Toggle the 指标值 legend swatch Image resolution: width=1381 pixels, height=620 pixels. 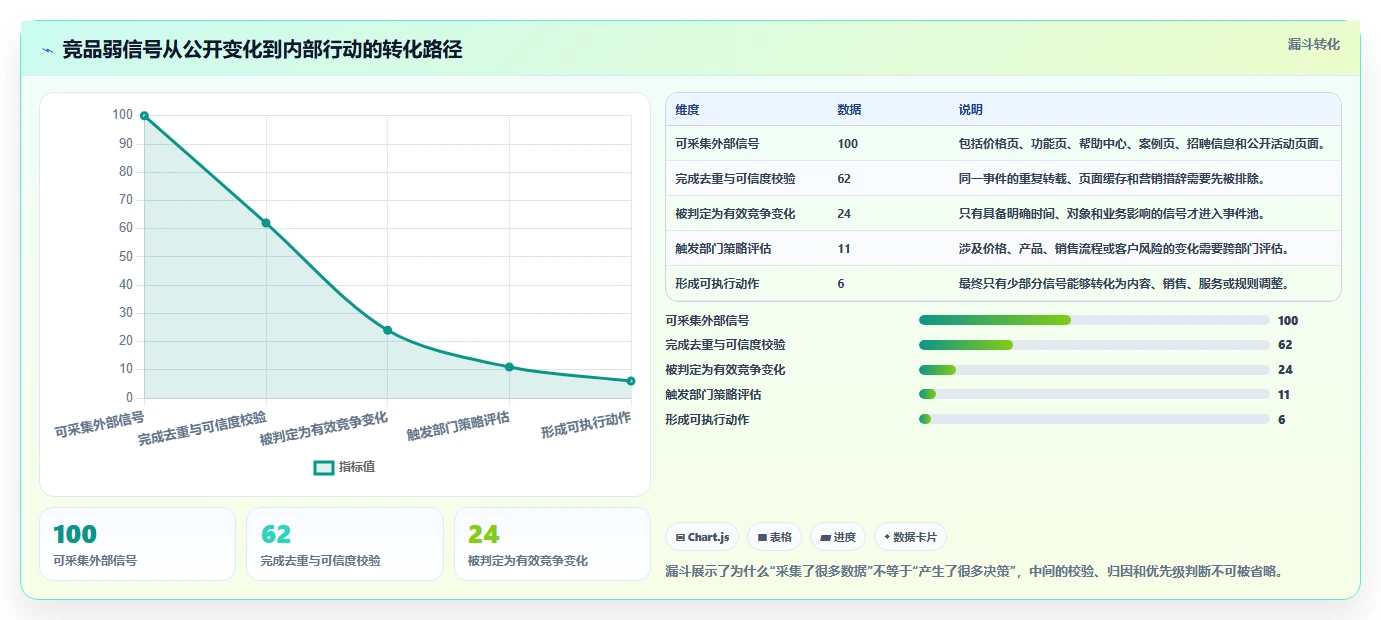[x=324, y=467]
